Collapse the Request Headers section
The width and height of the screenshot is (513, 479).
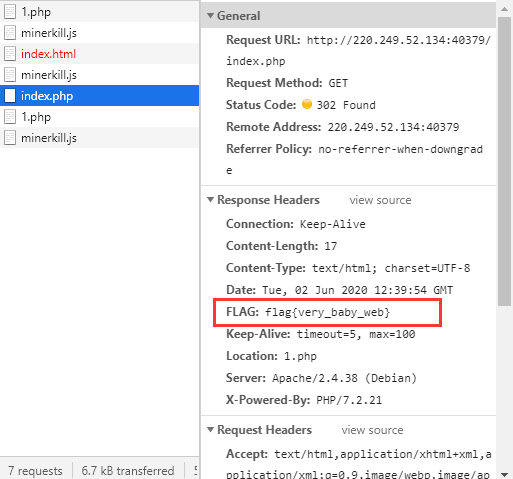(210, 430)
